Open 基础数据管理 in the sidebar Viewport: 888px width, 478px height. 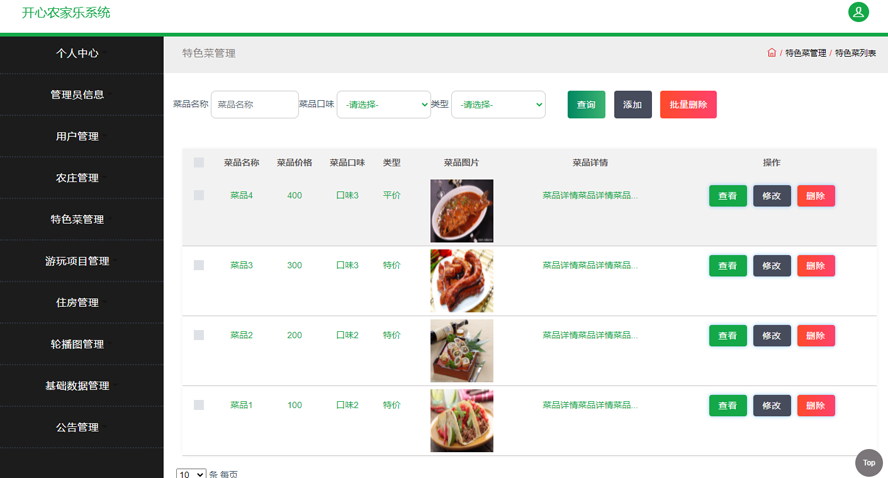coord(77,386)
